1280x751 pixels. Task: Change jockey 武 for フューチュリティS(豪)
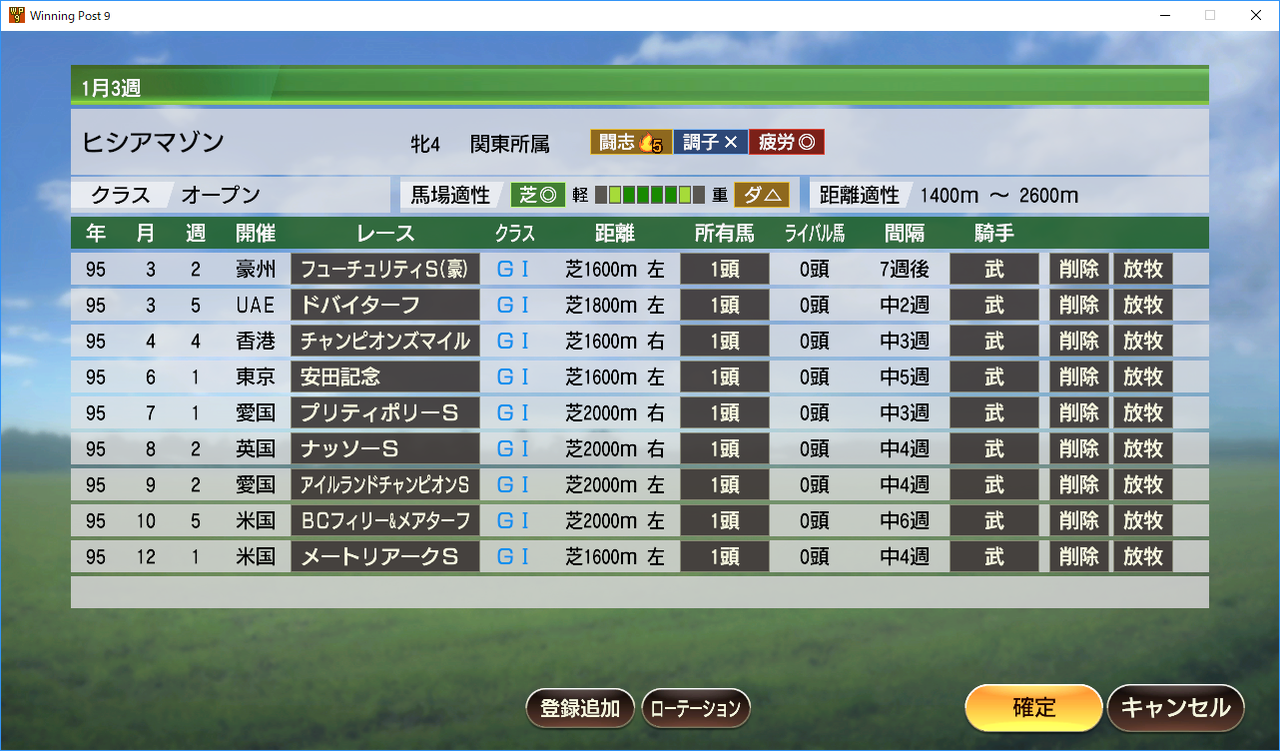[994, 269]
